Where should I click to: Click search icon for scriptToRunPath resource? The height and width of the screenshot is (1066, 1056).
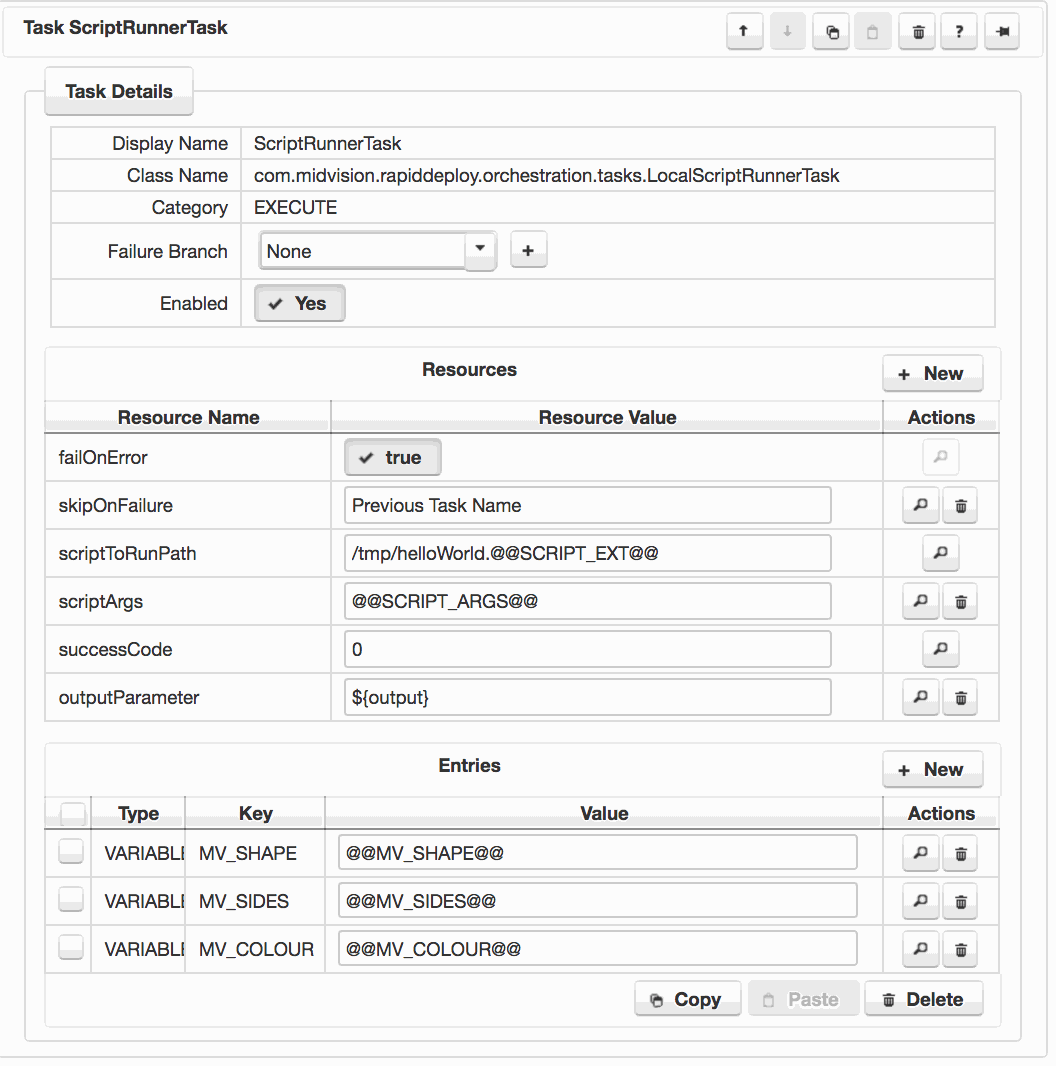pos(940,553)
